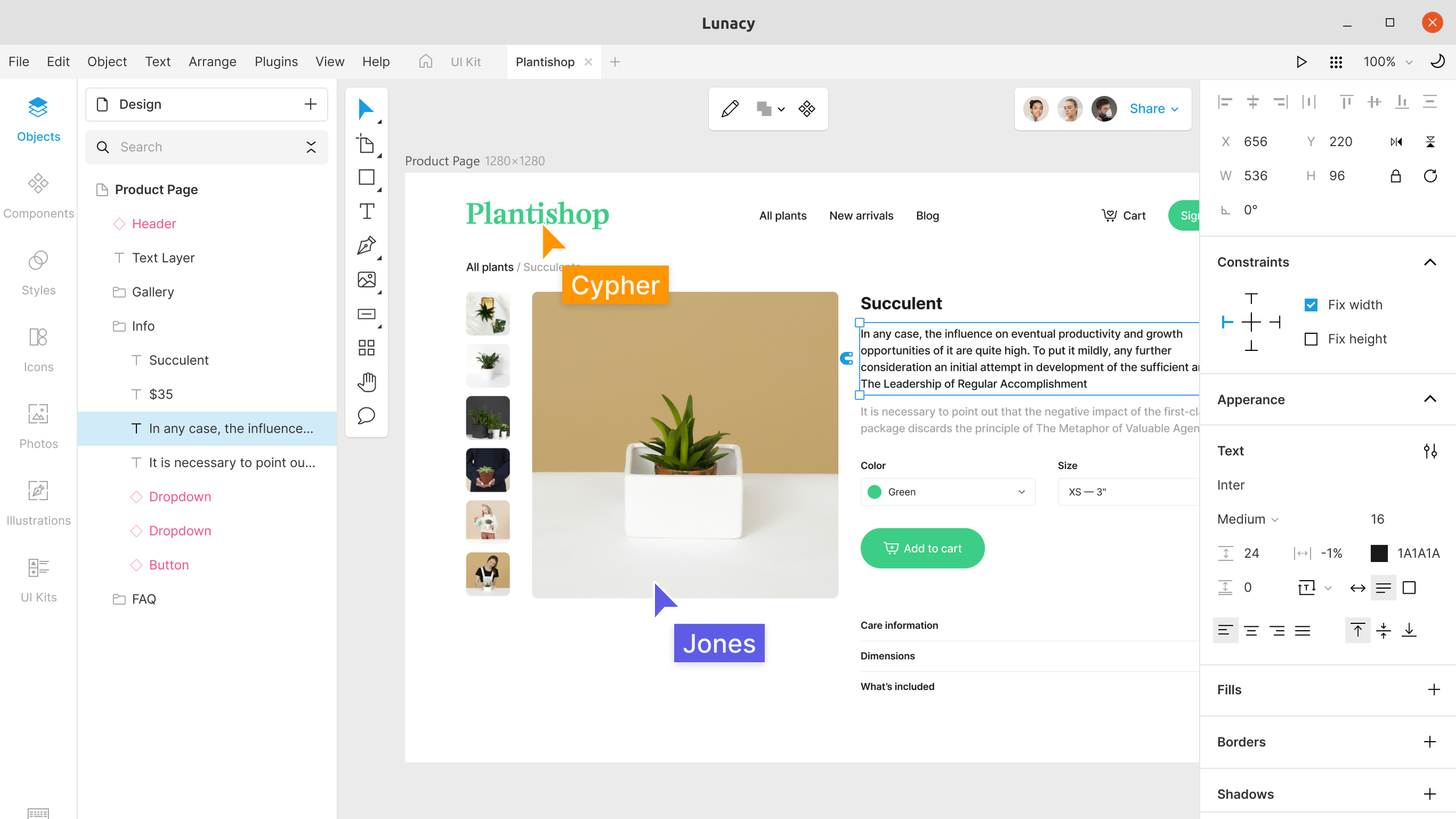This screenshot has height=819, width=1456.
Task: Enable the Fix height checkbox
Action: point(1310,339)
